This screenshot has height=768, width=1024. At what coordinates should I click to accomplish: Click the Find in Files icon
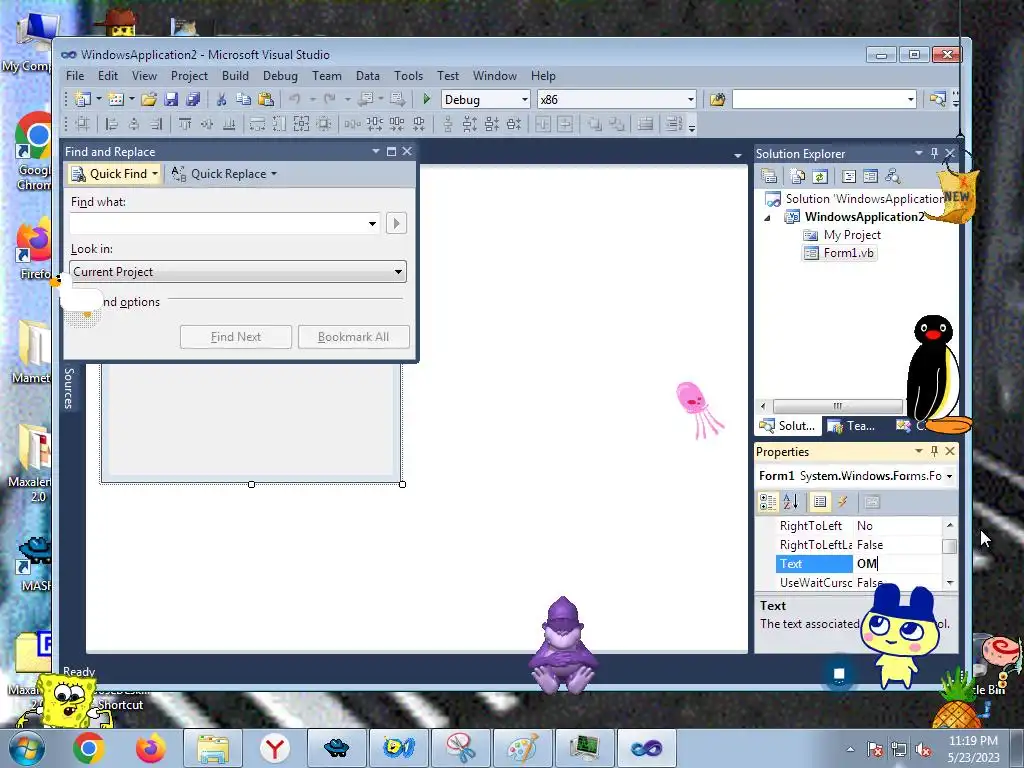pyautogui.click(x=718, y=99)
